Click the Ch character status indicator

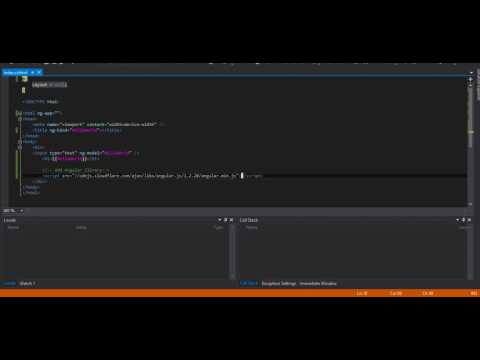pyautogui.click(x=428, y=293)
